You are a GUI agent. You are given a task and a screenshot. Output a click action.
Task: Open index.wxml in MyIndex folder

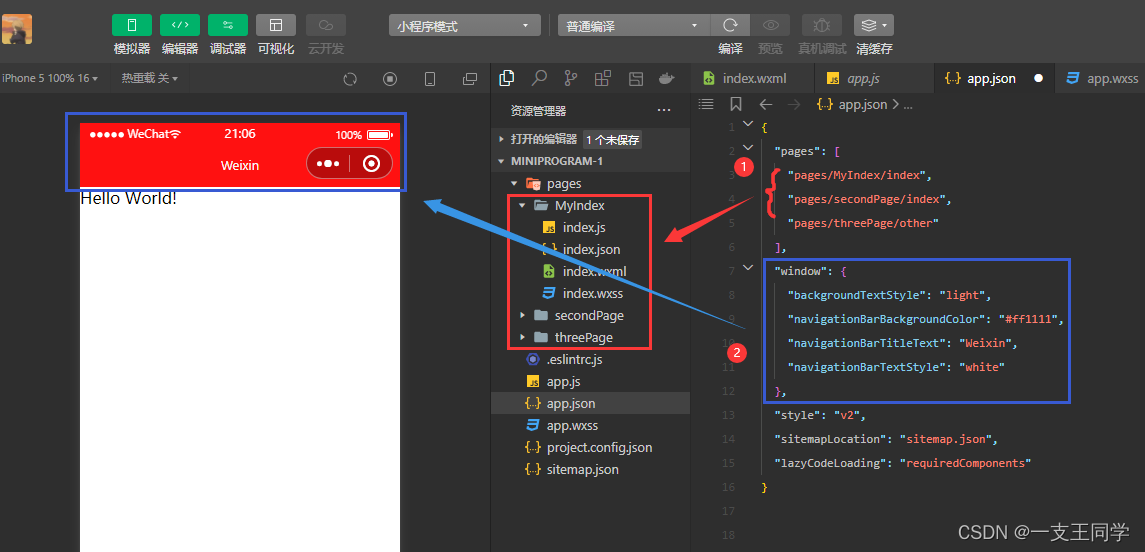tap(590, 271)
